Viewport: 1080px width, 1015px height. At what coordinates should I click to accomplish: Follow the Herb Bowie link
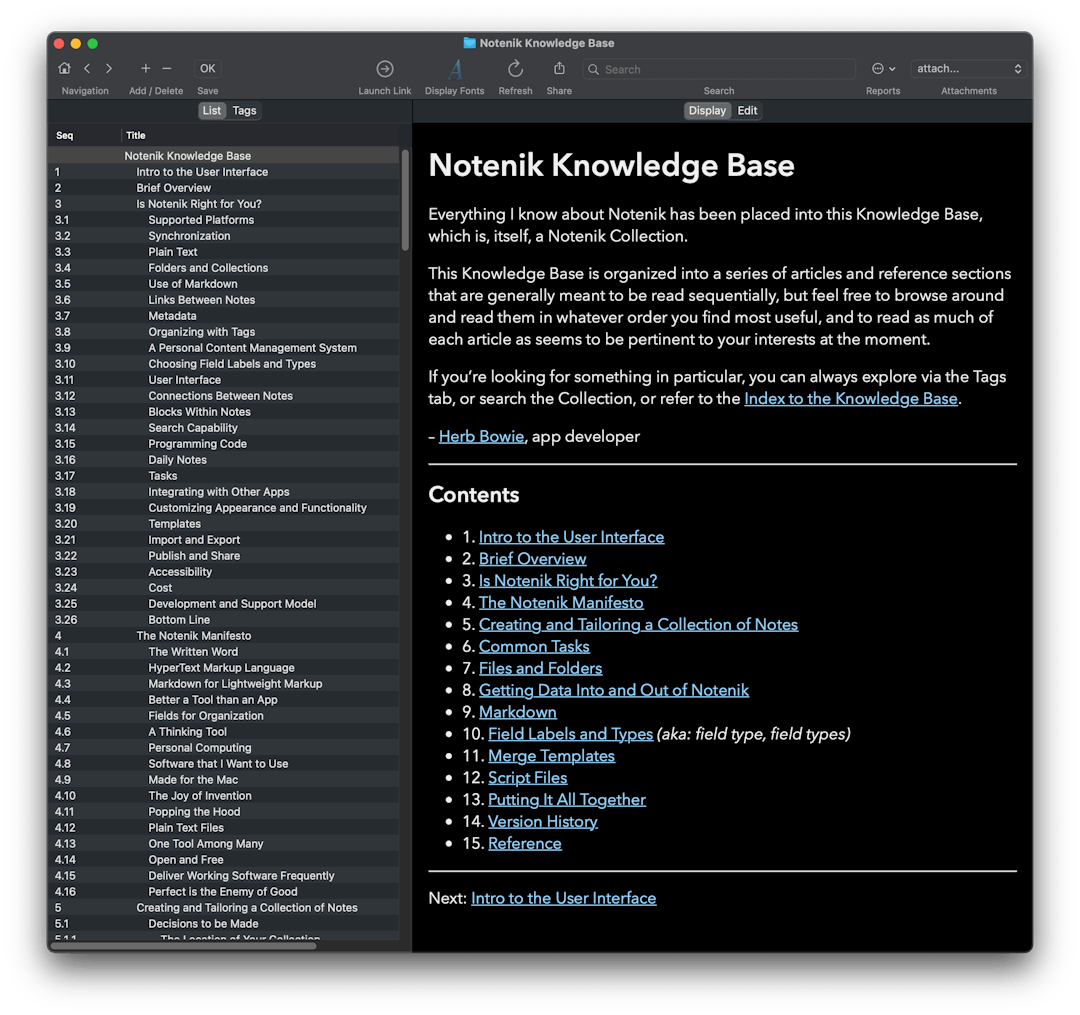[x=481, y=436]
